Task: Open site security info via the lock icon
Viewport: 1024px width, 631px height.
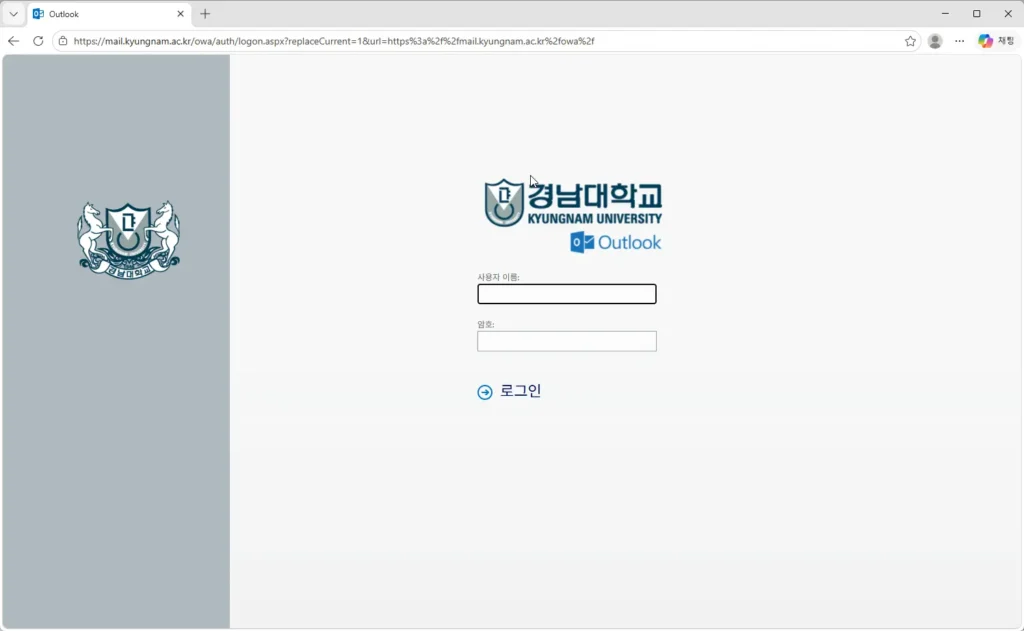Action: pyautogui.click(x=62, y=41)
